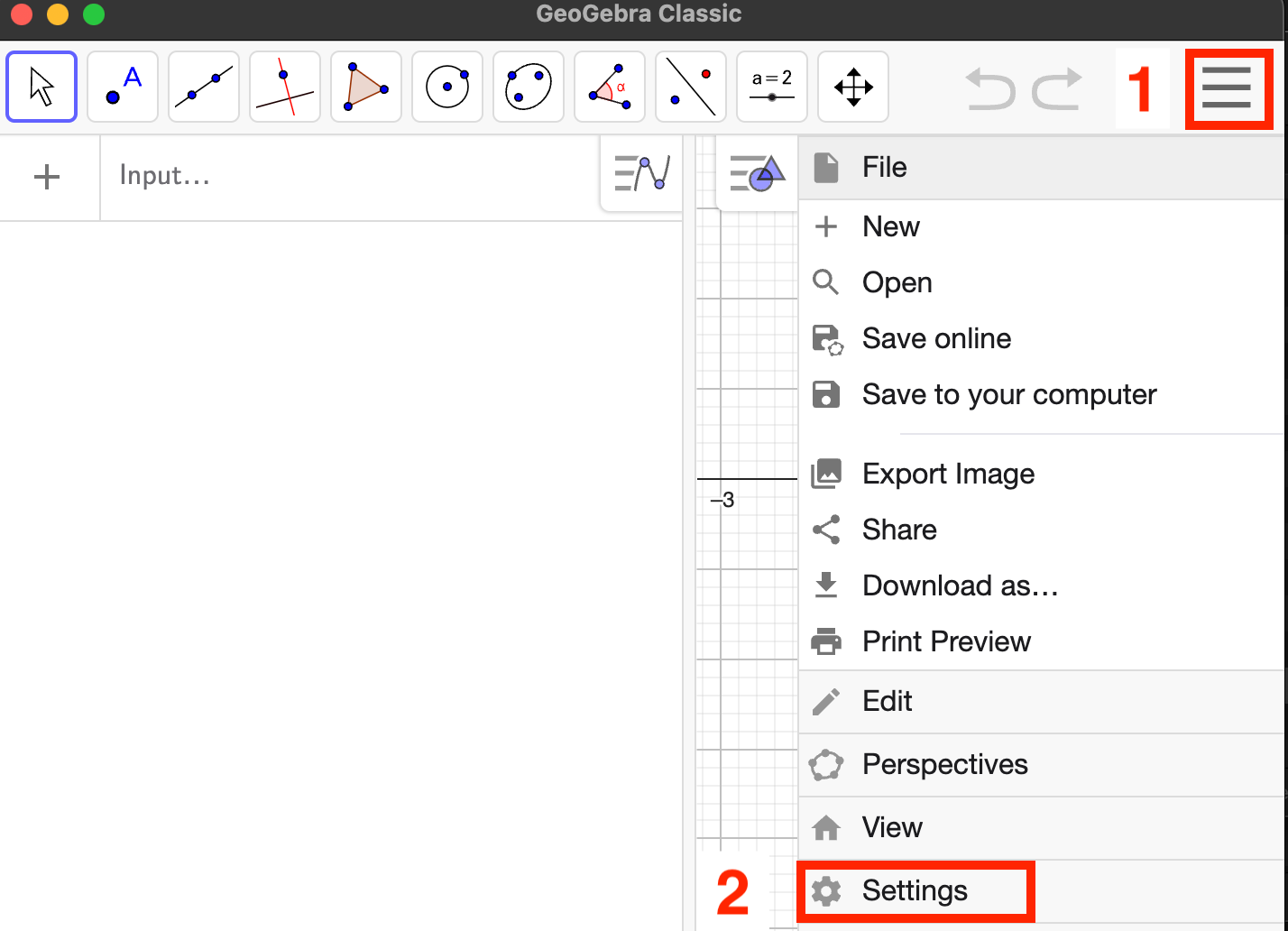Open the hamburger main menu
This screenshot has height=931, width=1288.
[1227, 88]
